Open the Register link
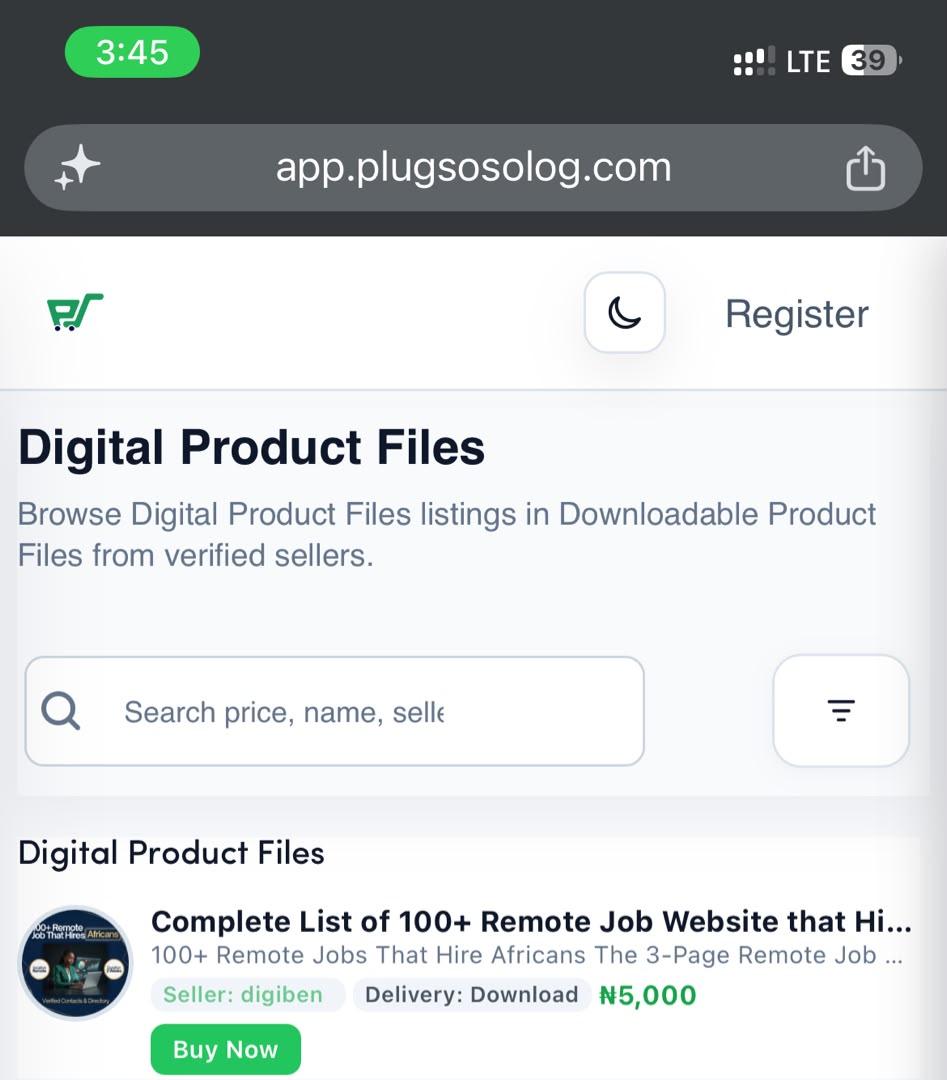 (x=797, y=314)
